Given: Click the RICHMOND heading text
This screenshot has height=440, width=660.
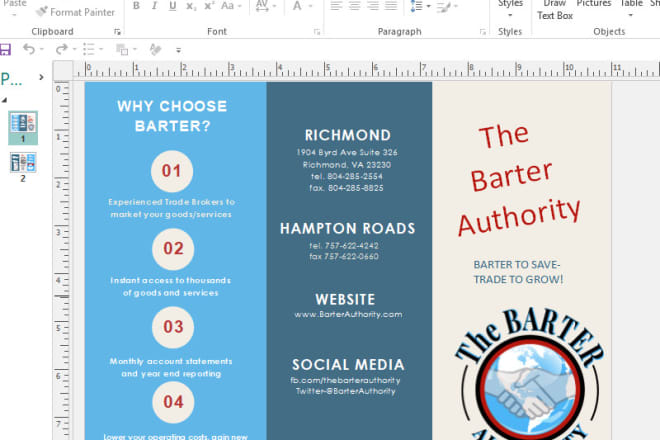Looking at the screenshot, I should tap(348, 135).
